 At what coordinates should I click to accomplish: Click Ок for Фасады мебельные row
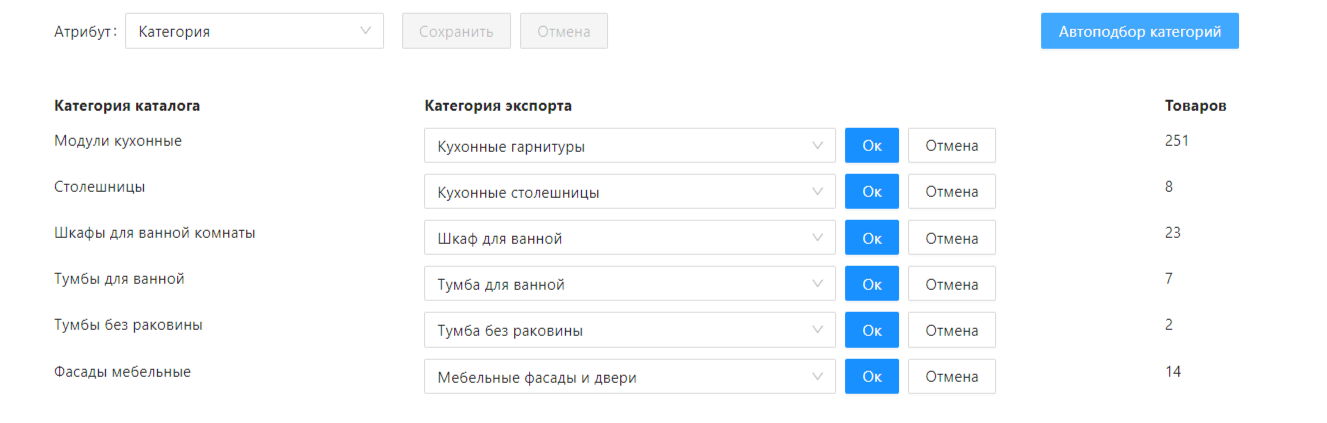[x=871, y=377]
